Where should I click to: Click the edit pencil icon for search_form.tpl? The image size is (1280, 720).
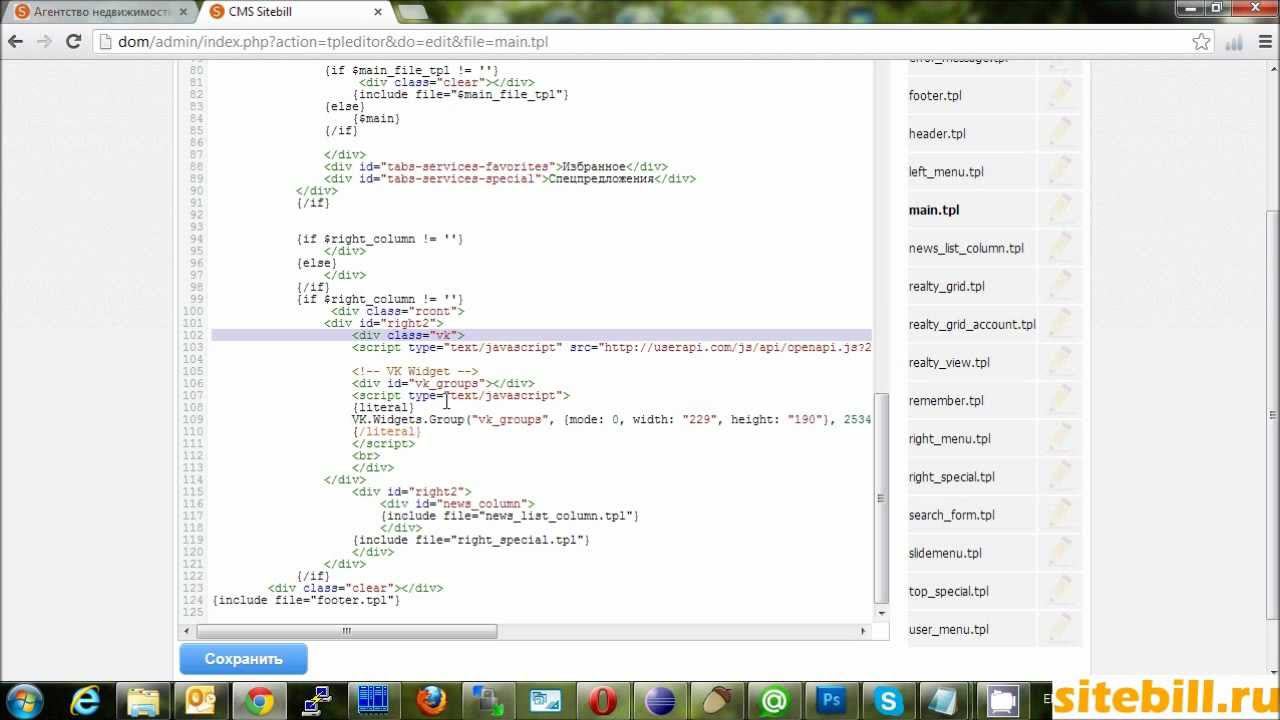[1060, 515]
